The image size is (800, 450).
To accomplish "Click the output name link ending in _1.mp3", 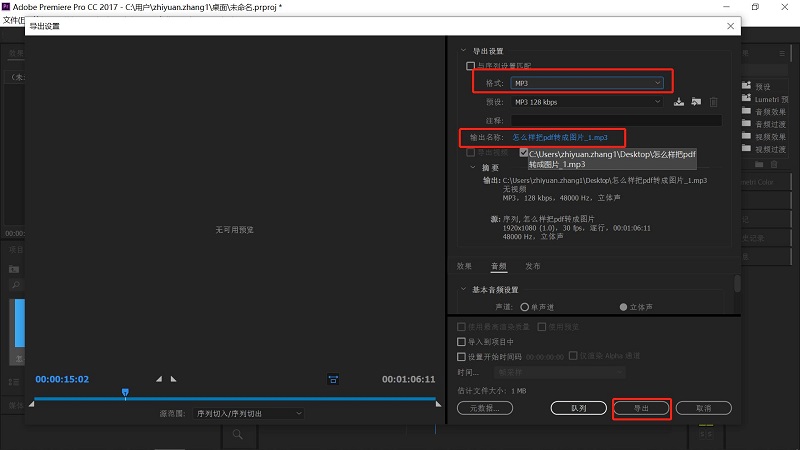I will 560,137.
